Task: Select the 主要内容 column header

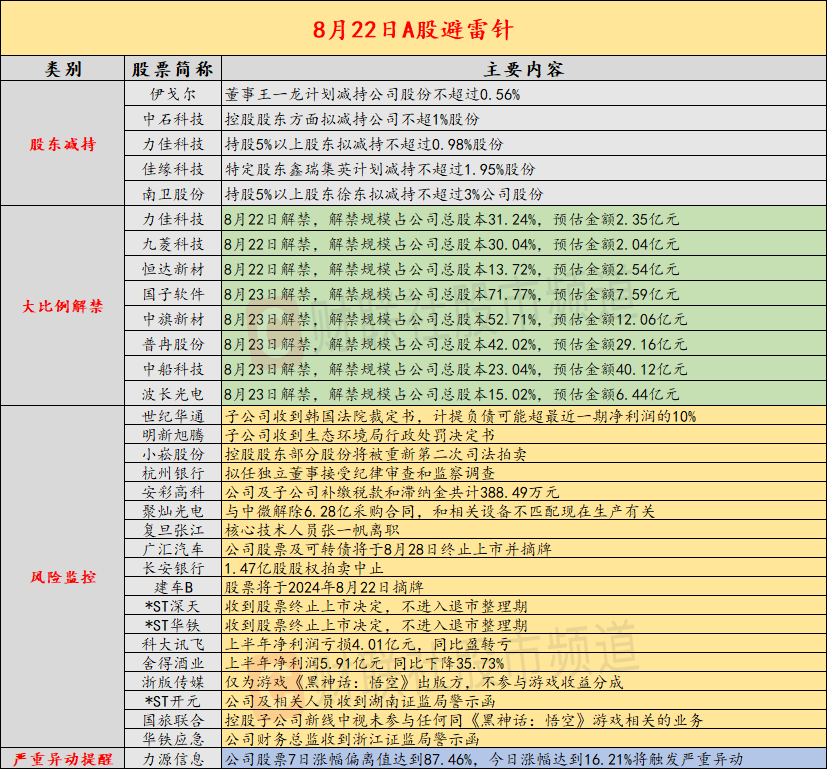Action: coord(524,69)
